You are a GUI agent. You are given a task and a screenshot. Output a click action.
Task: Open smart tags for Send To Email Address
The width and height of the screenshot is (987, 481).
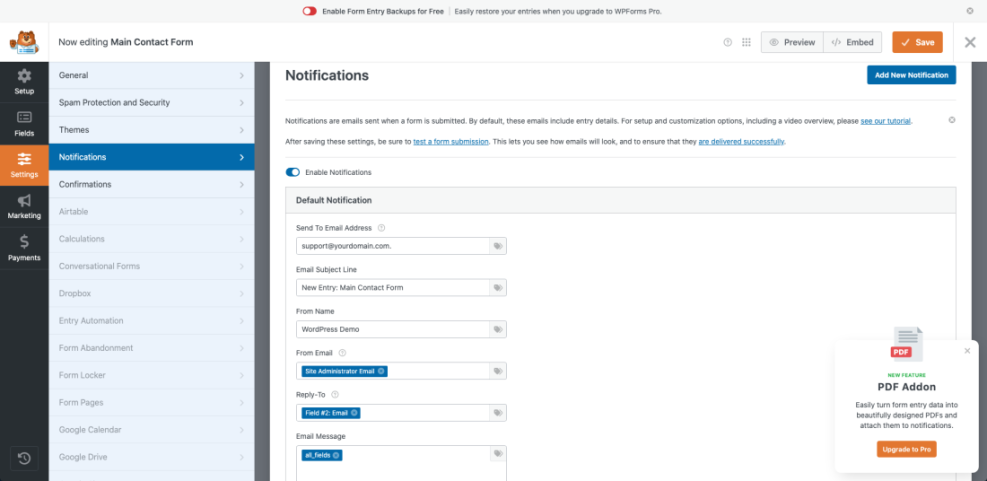click(498, 246)
